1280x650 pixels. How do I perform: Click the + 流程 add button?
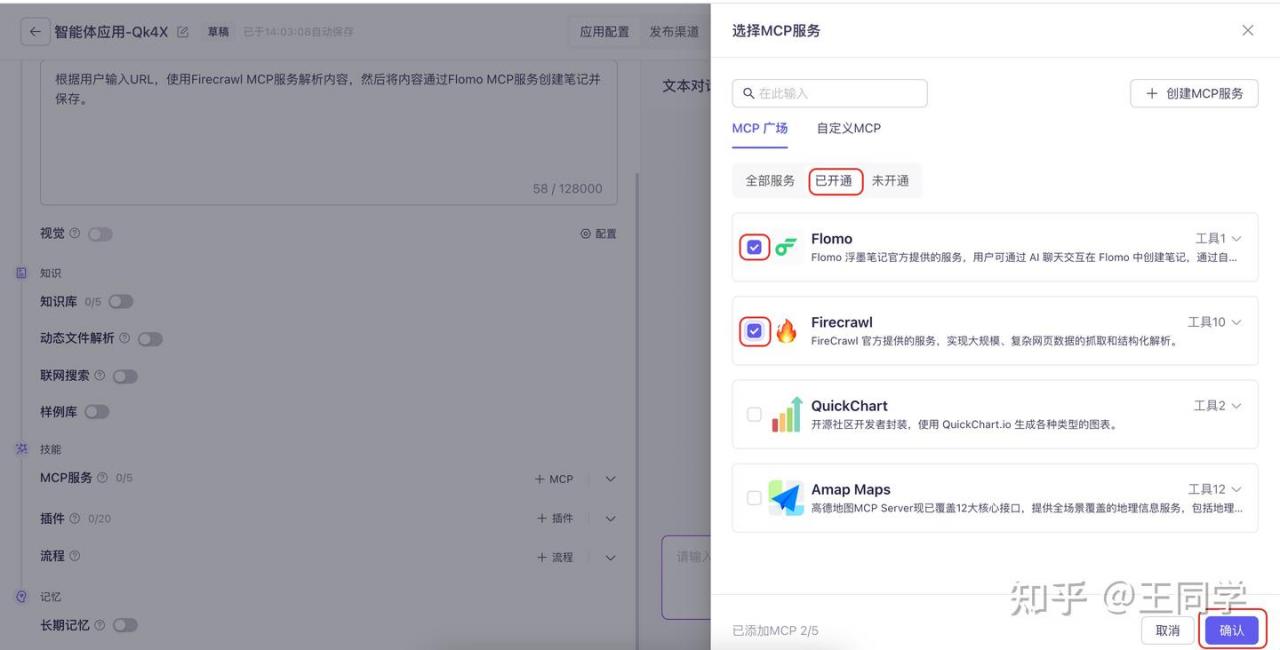point(555,557)
